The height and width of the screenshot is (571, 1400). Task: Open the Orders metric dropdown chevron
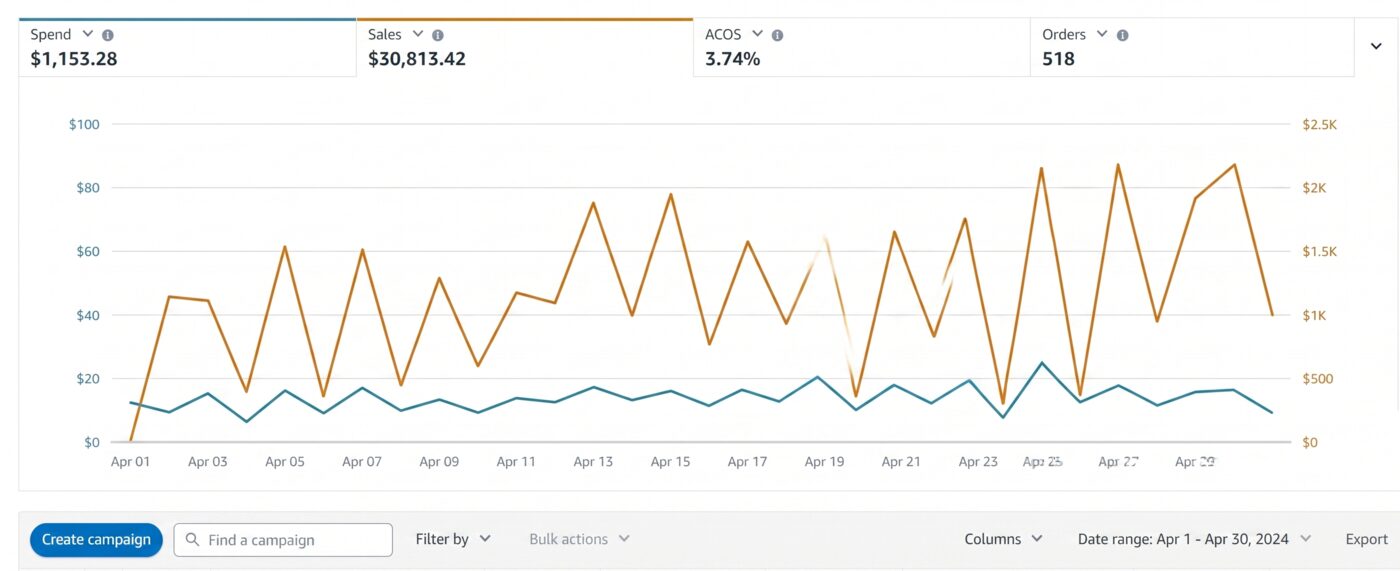point(1102,34)
